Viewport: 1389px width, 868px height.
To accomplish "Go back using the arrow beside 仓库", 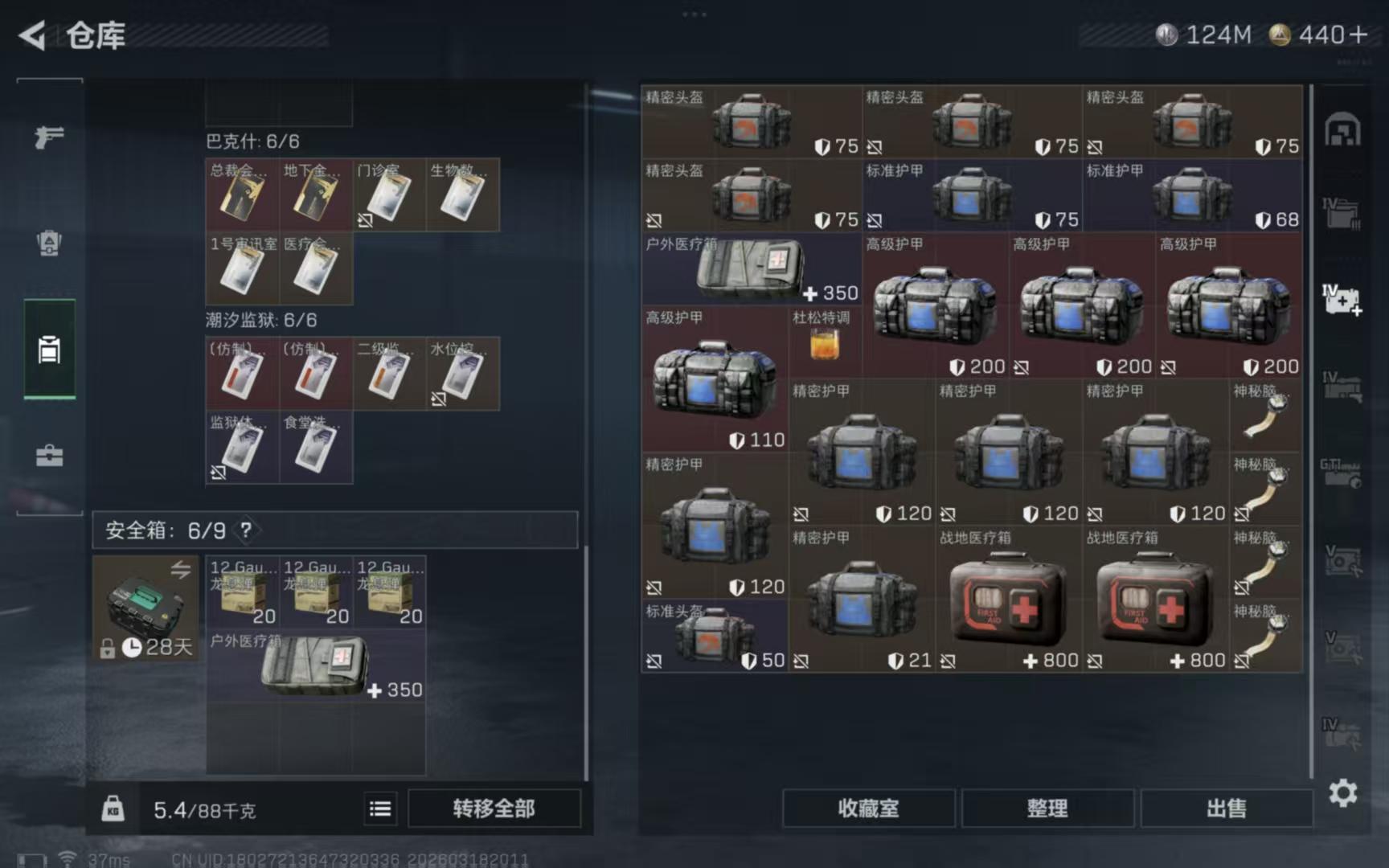I will click(32, 35).
